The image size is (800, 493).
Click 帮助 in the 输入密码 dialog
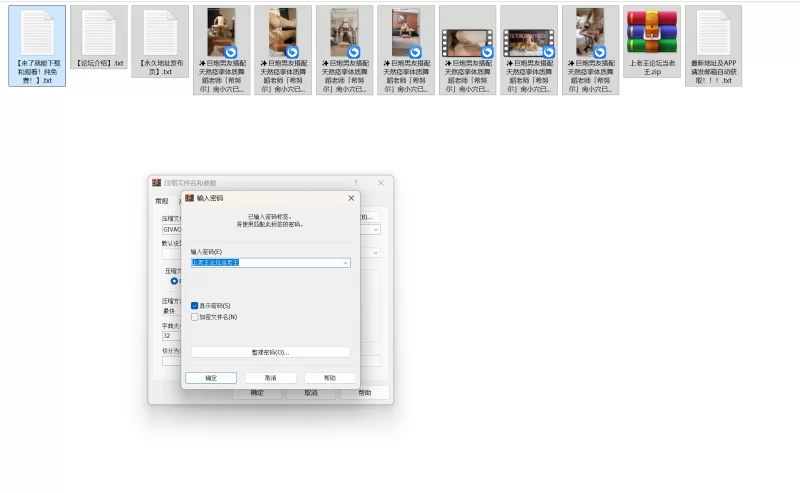tap(330, 378)
